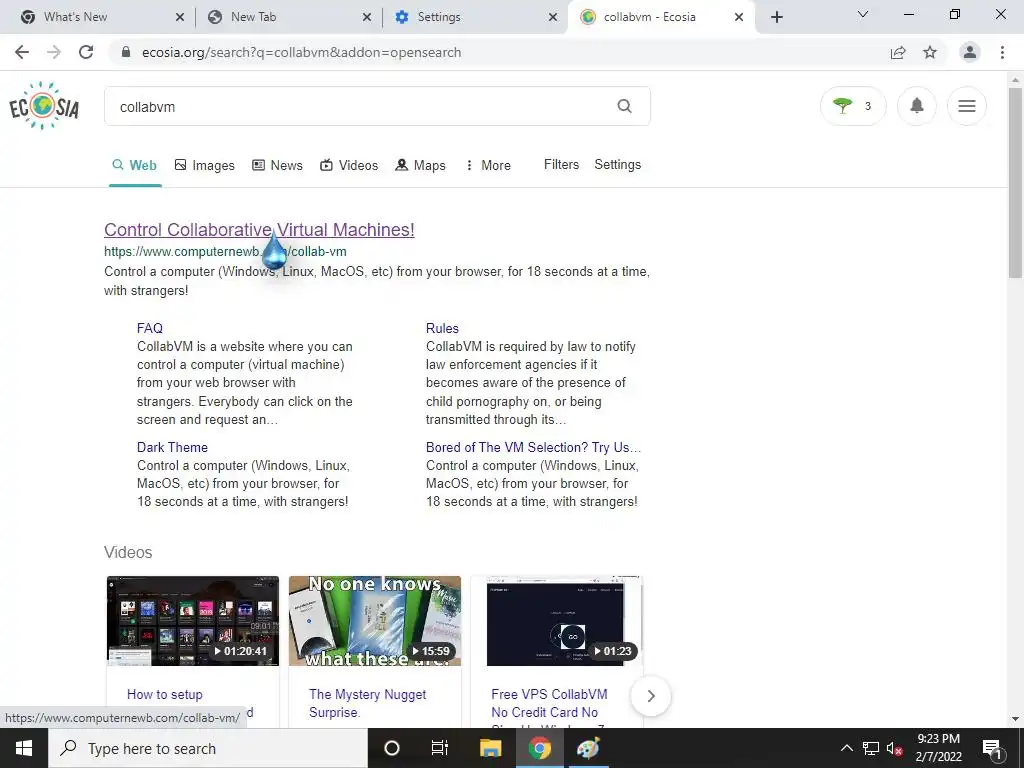Open the Ecosia hamburger menu
This screenshot has height=768, width=1024.
[967, 106]
